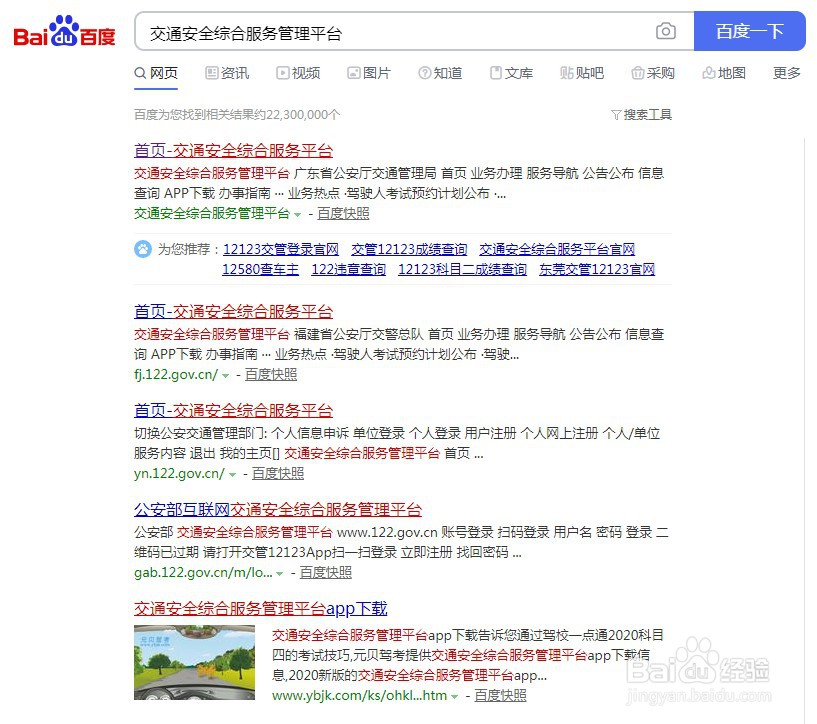This screenshot has height=724, width=817.
Task: Open the 地图 tab
Action: [x=724, y=73]
